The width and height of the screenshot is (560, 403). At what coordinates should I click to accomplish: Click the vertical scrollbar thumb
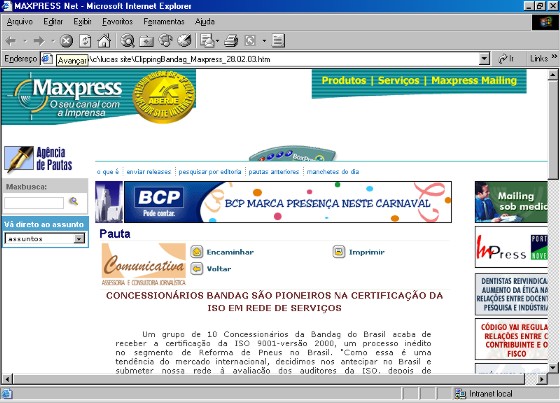point(553,130)
